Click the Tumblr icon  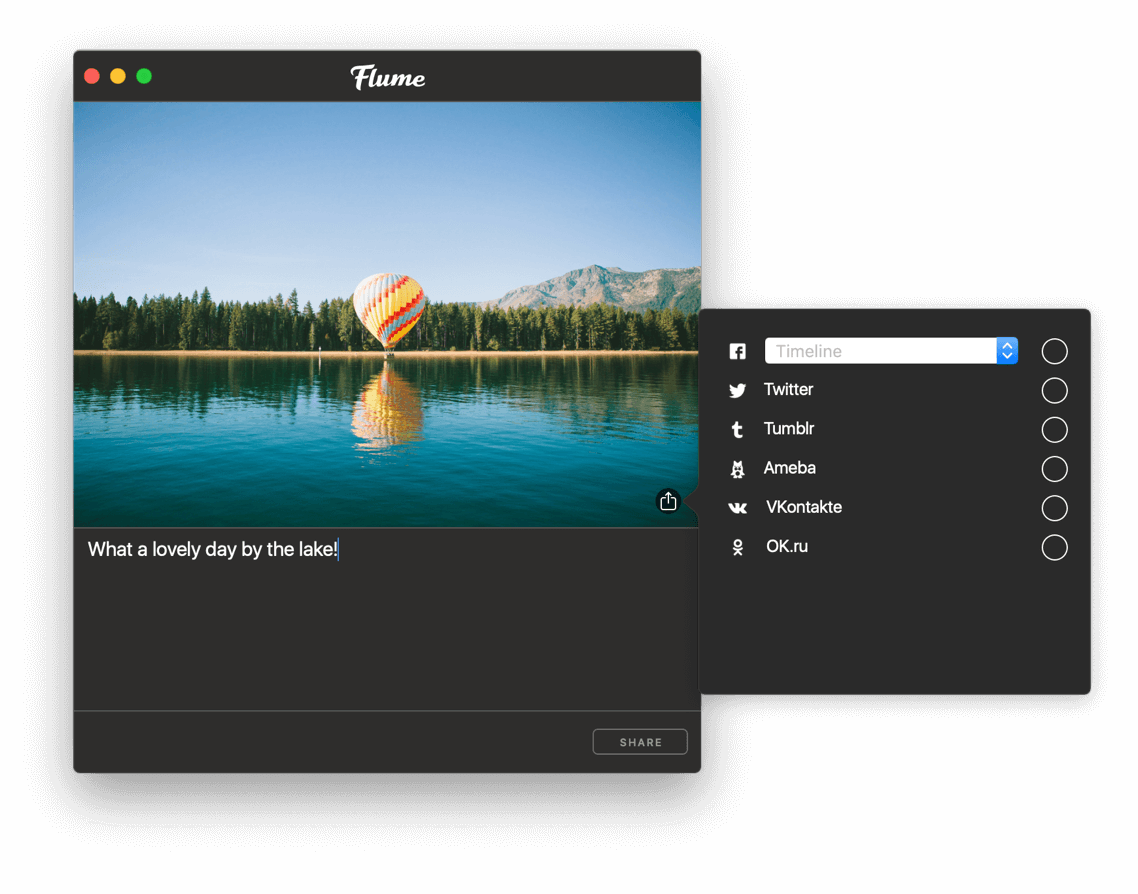click(737, 430)
